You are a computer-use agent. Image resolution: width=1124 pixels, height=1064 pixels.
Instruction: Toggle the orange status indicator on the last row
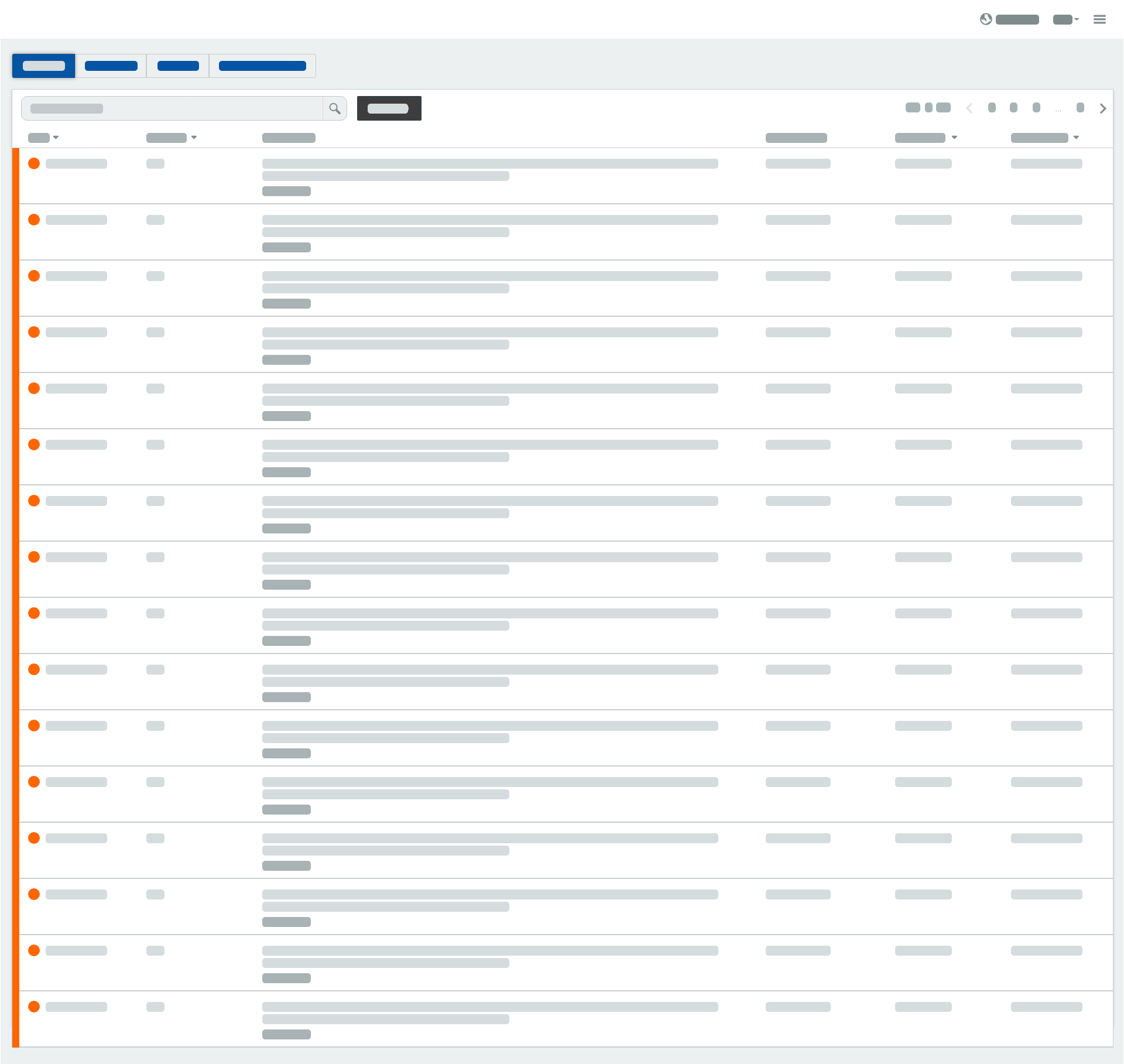click(x=34, y=1007)
